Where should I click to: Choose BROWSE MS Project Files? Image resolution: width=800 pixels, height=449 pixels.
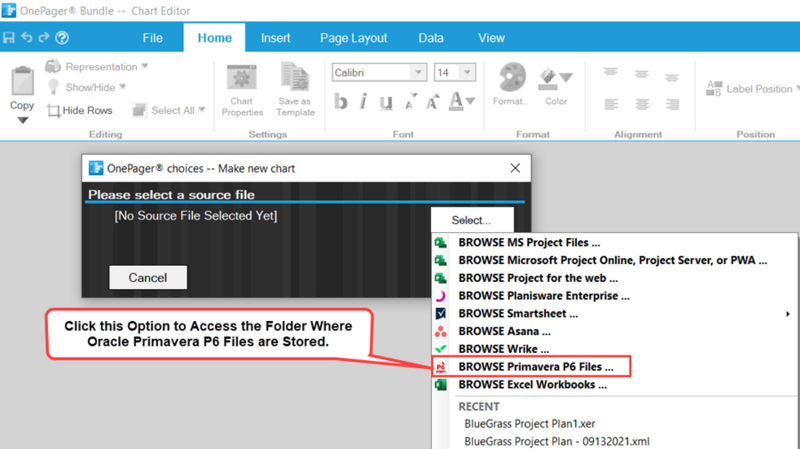coord(614,242)
